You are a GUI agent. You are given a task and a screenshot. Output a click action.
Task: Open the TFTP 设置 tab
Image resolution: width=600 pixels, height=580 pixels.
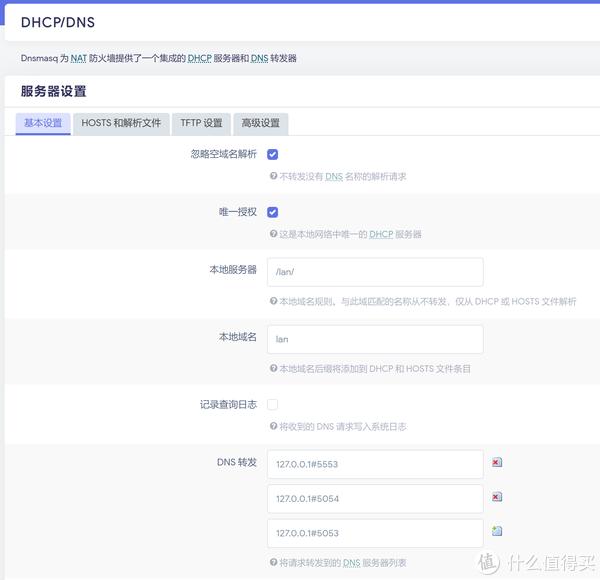[201, 124]
